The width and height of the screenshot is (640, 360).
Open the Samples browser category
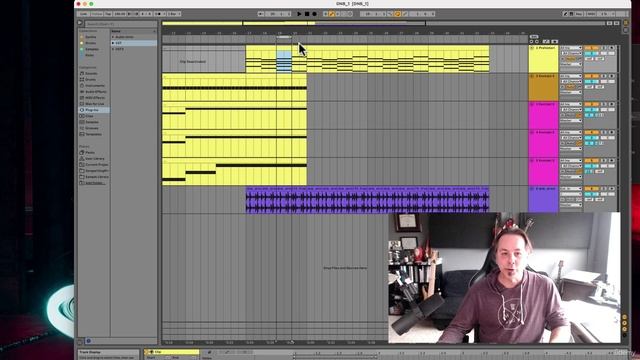pos(92,122)
